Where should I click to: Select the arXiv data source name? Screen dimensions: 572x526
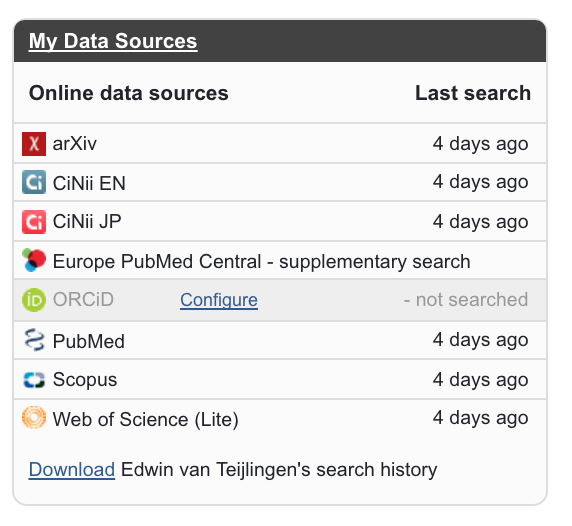click(x=75, y=144)
